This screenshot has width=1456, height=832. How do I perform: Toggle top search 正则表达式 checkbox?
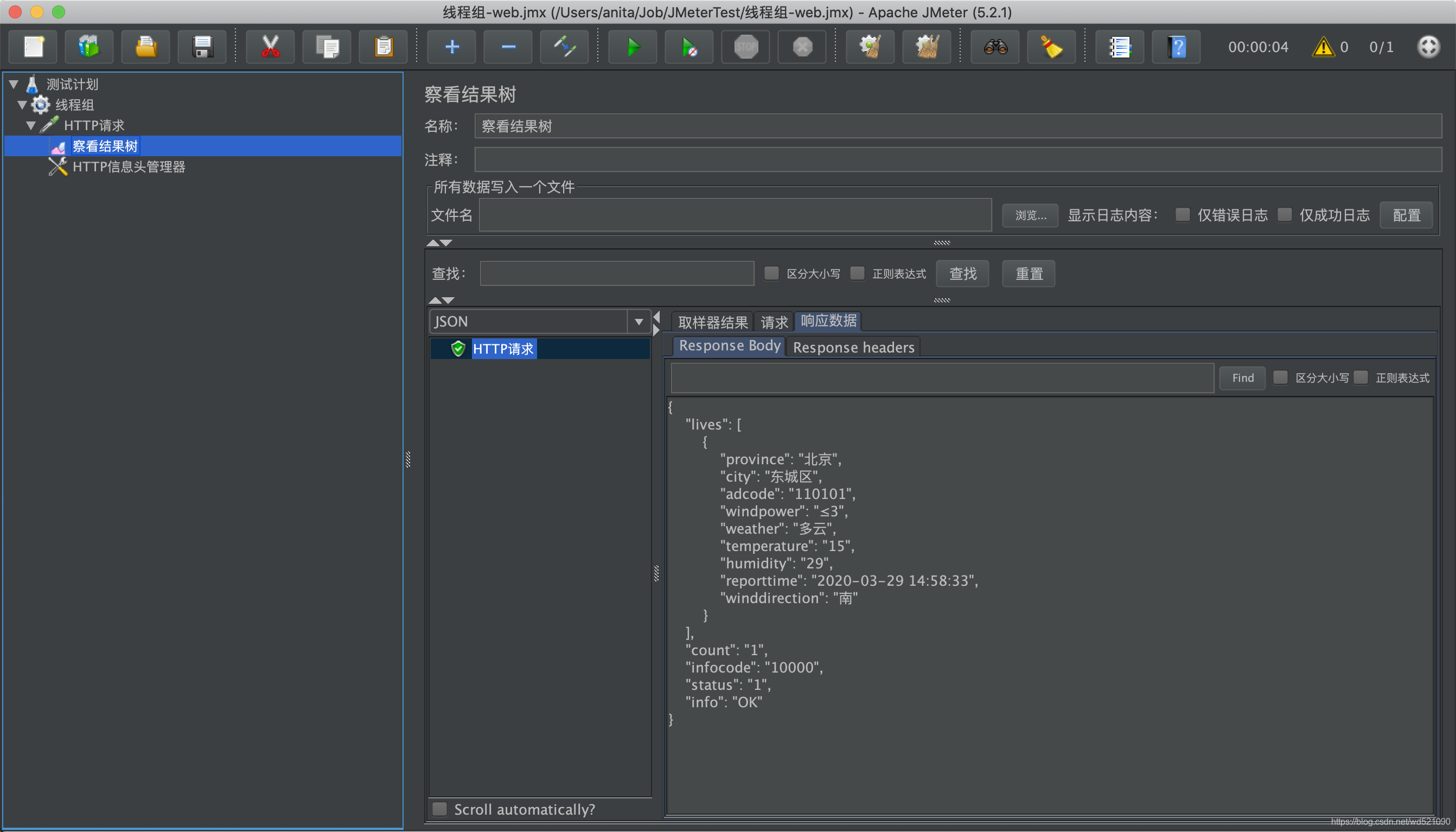coord(857,273)
